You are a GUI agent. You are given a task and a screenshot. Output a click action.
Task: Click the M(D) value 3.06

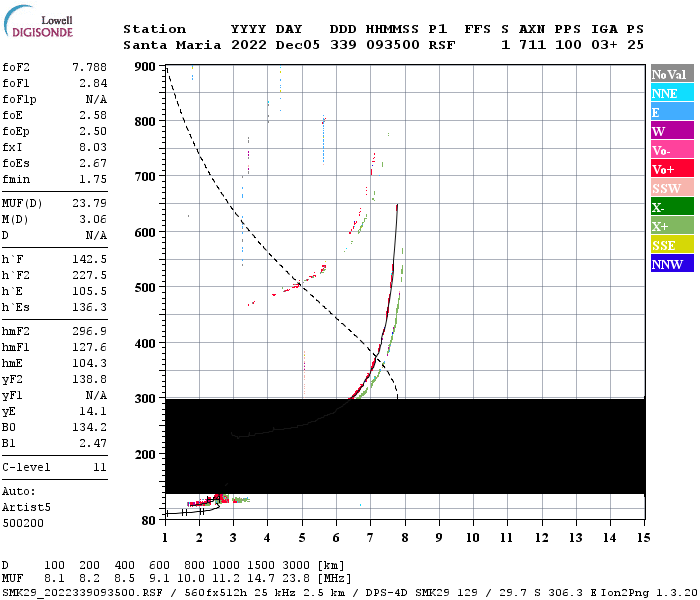click(93, 219)
